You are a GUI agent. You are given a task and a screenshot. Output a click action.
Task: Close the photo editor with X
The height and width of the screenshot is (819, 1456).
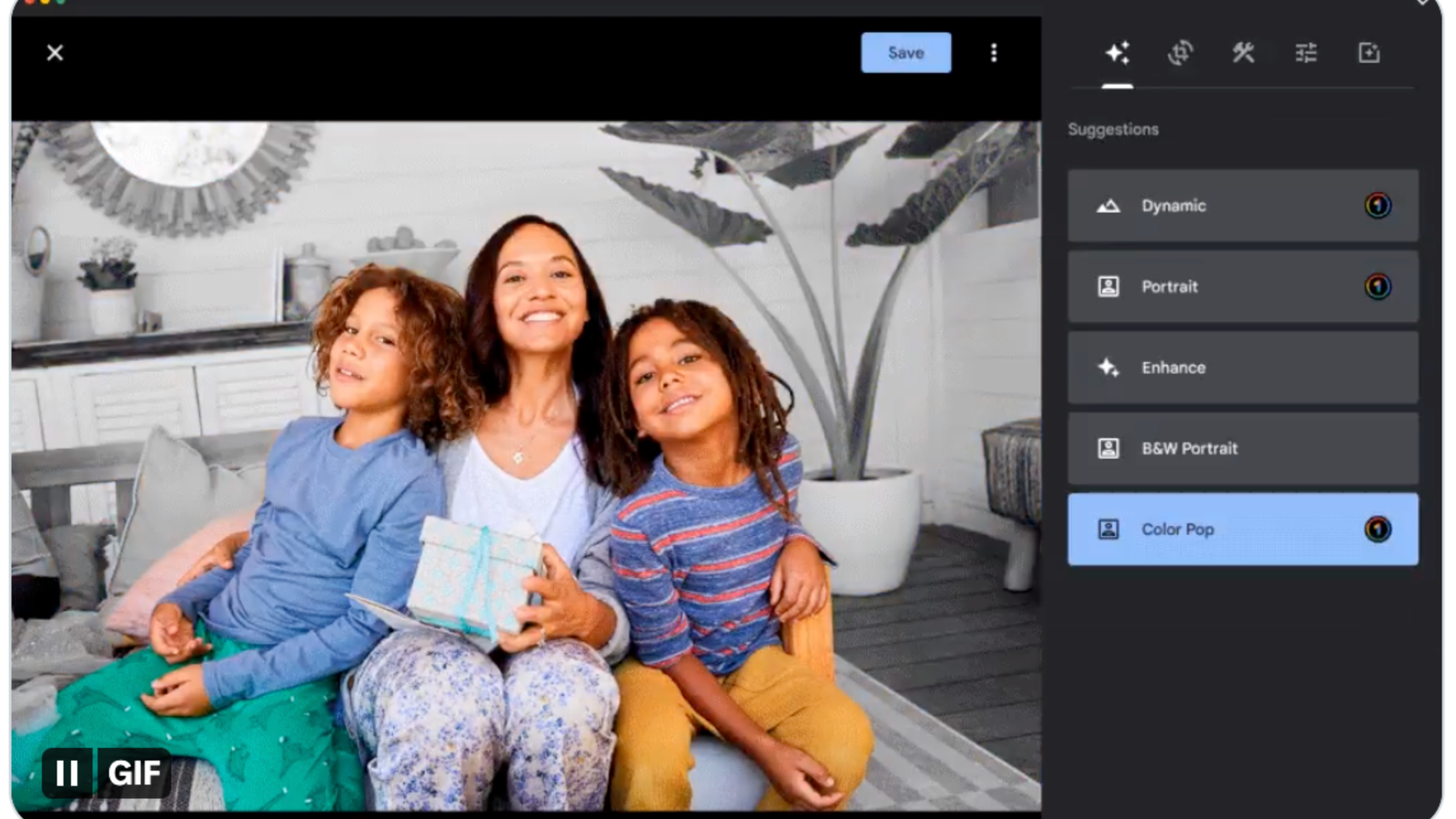pyautogui.click(x=55, y=53)
